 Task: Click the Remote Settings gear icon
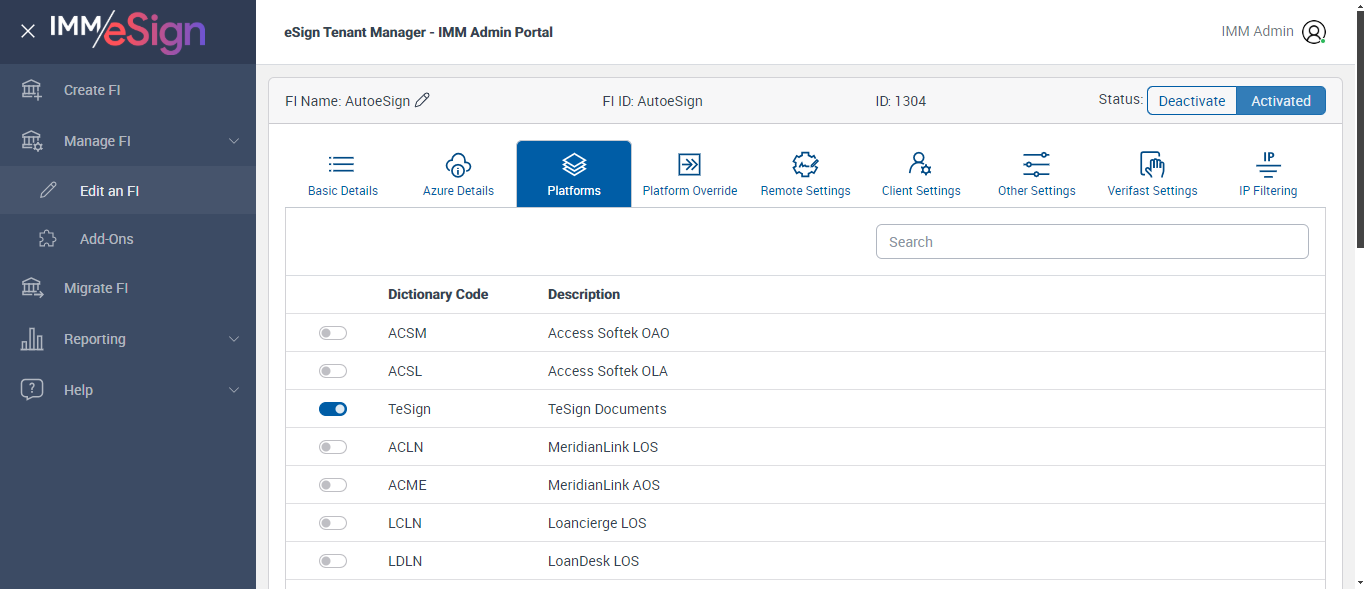(x=805, y=165)
